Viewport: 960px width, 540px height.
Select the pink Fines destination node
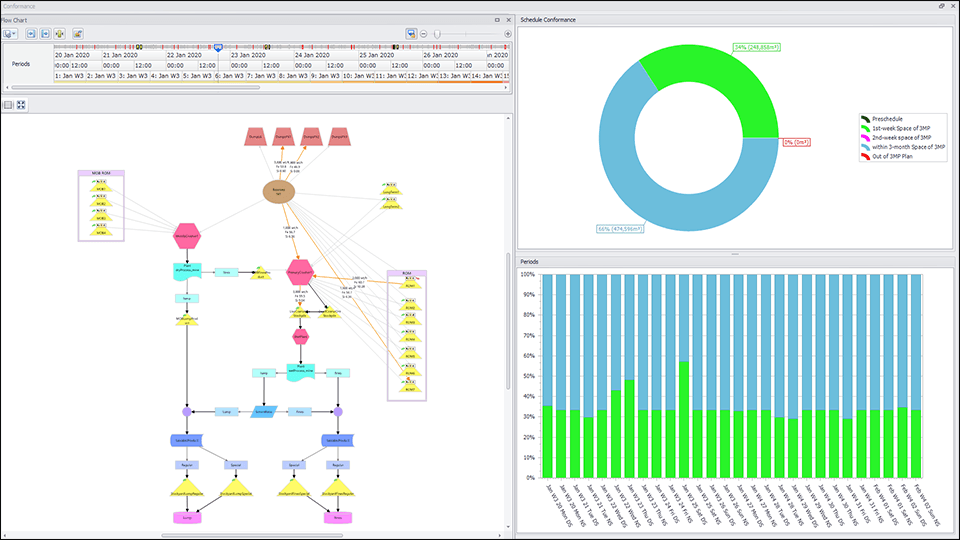[338, 518]
